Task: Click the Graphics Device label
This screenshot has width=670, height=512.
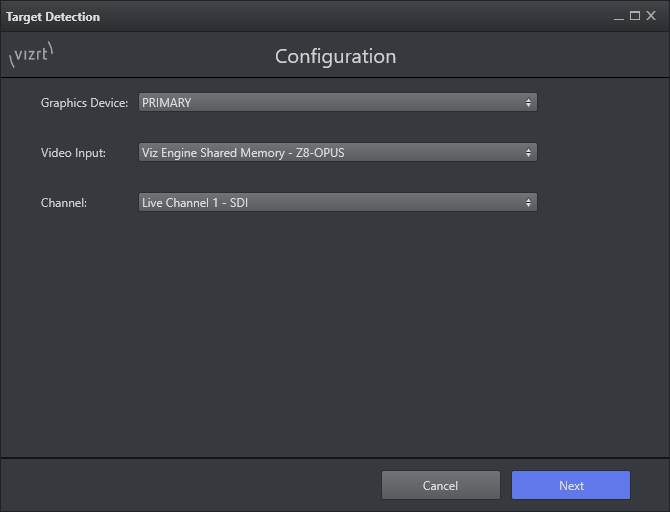Action: (x=84, y=103)
